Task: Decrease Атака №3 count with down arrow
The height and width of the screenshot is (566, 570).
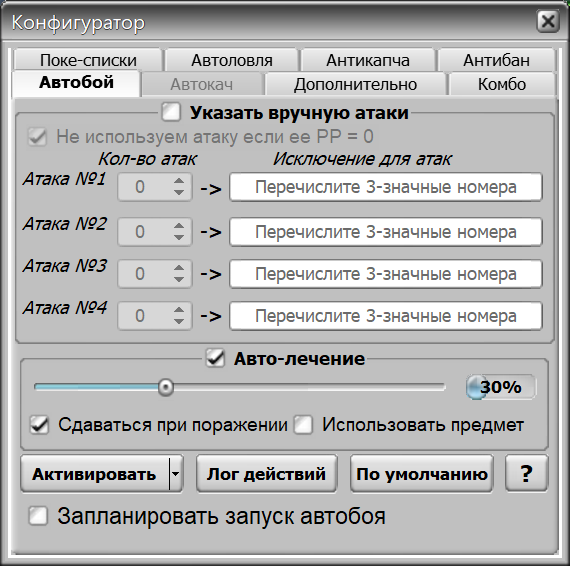Action: tap(179, 280)
